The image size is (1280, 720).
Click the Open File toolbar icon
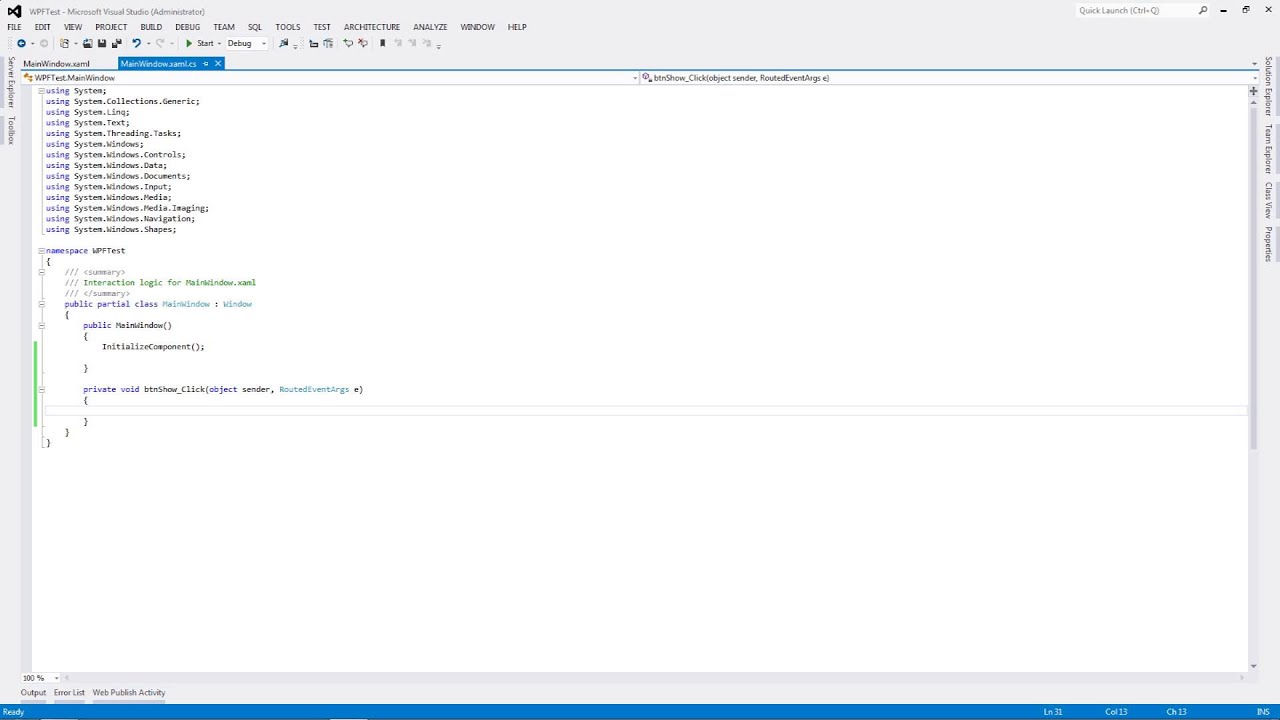[87, 43]
